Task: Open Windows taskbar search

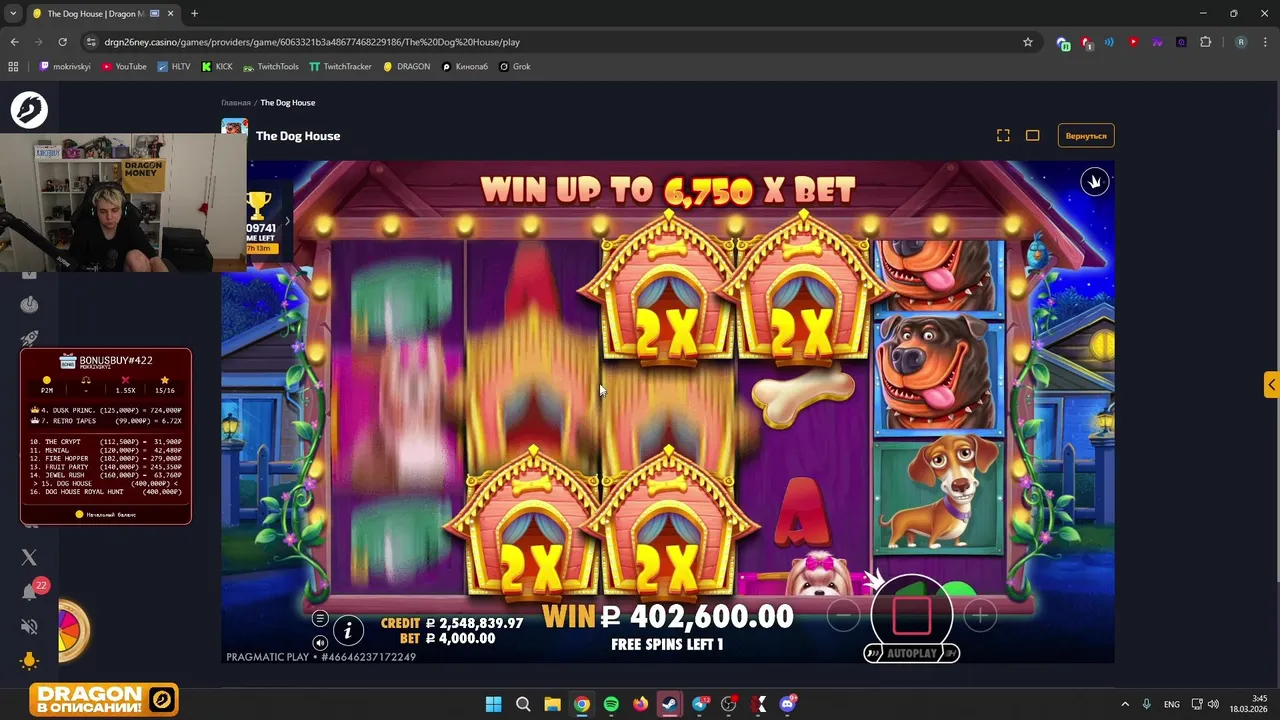Action: click(523, 704)
